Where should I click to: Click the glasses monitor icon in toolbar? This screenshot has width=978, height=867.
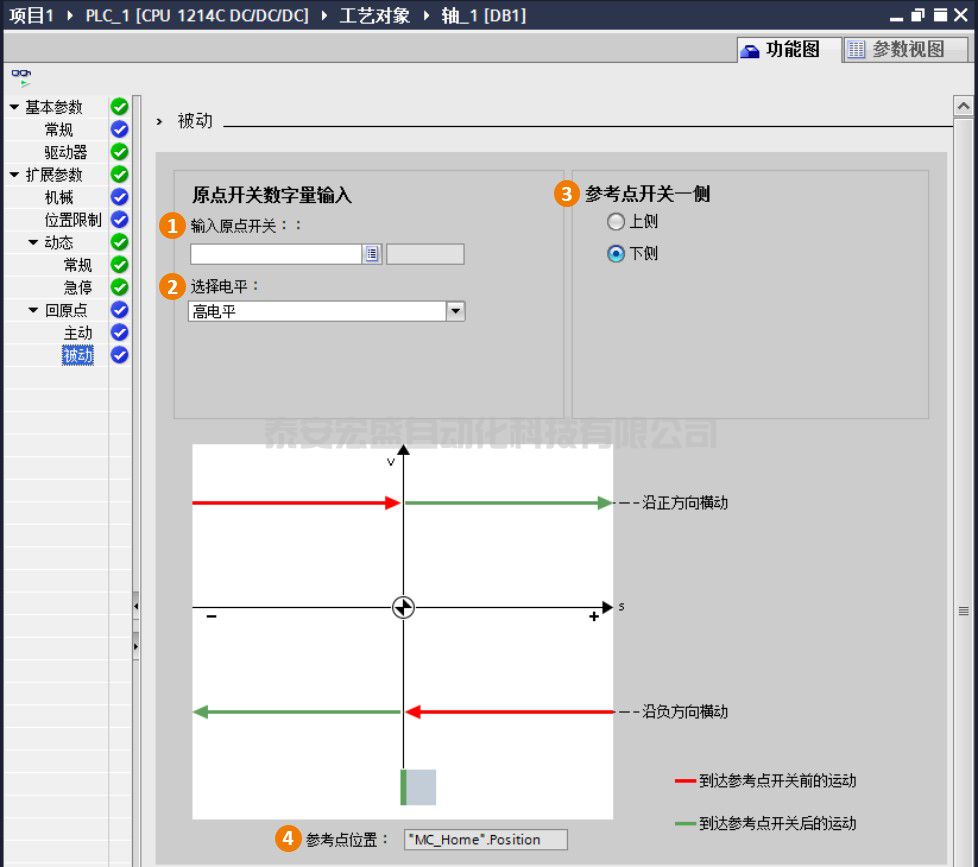point(21,76)
